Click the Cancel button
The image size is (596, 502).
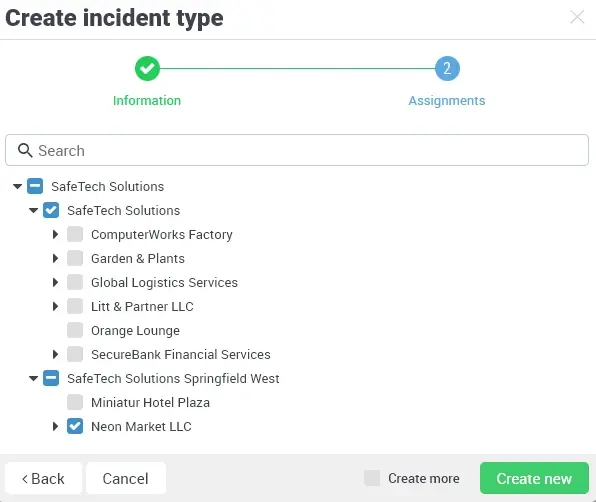coord(126,478)
